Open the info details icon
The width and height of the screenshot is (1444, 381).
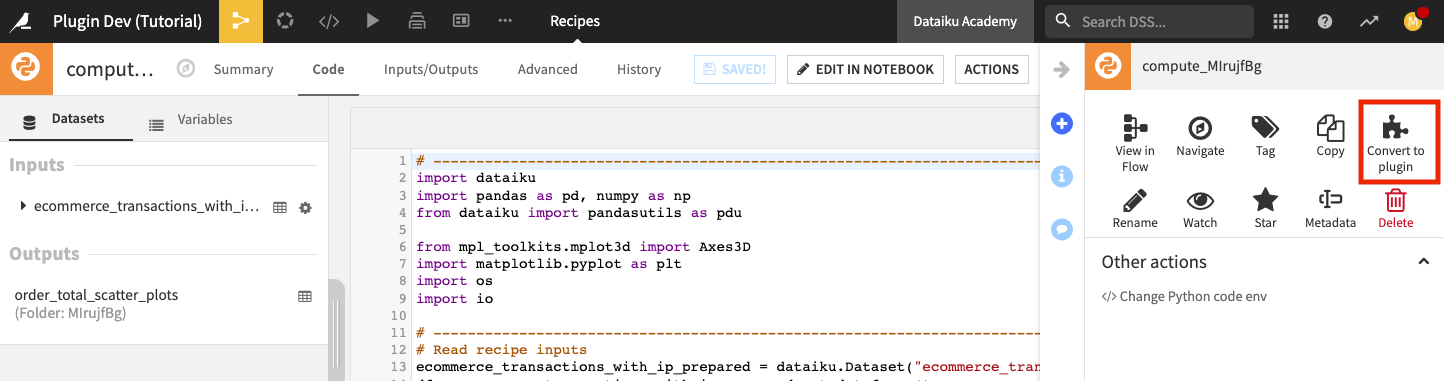pos(1062,176)
